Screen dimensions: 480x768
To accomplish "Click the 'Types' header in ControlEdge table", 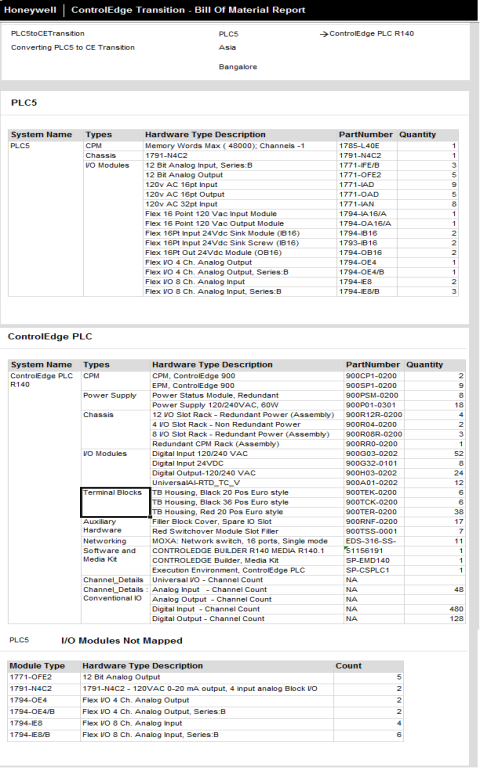I will pos(96,365).
